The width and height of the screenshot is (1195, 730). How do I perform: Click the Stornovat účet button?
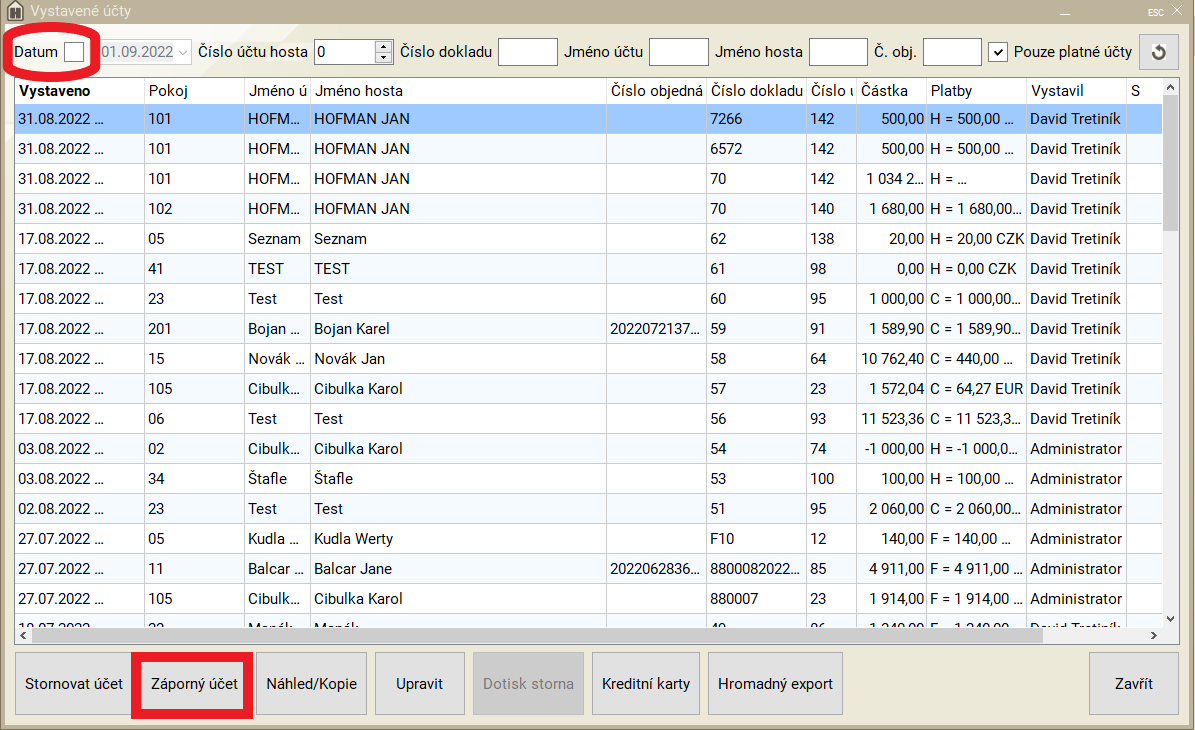73,684
